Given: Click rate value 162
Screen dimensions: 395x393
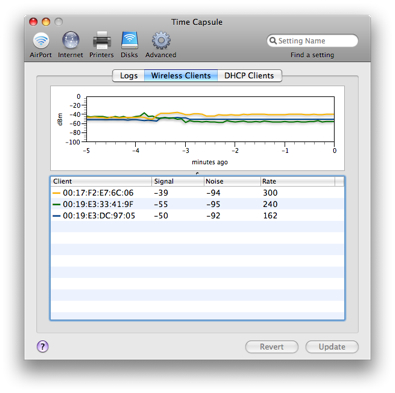Looking at the screenshot, I should tap(270, 216).
